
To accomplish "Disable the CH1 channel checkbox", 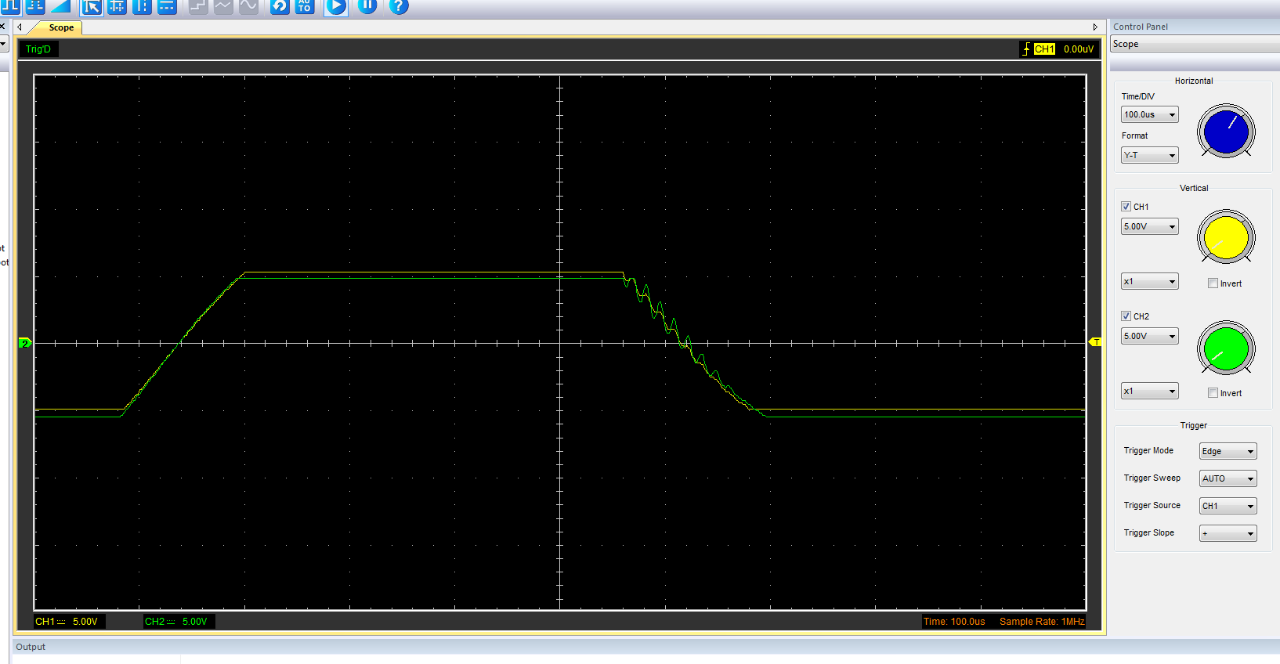I will pyautogui.click(x=1126, y=206).
